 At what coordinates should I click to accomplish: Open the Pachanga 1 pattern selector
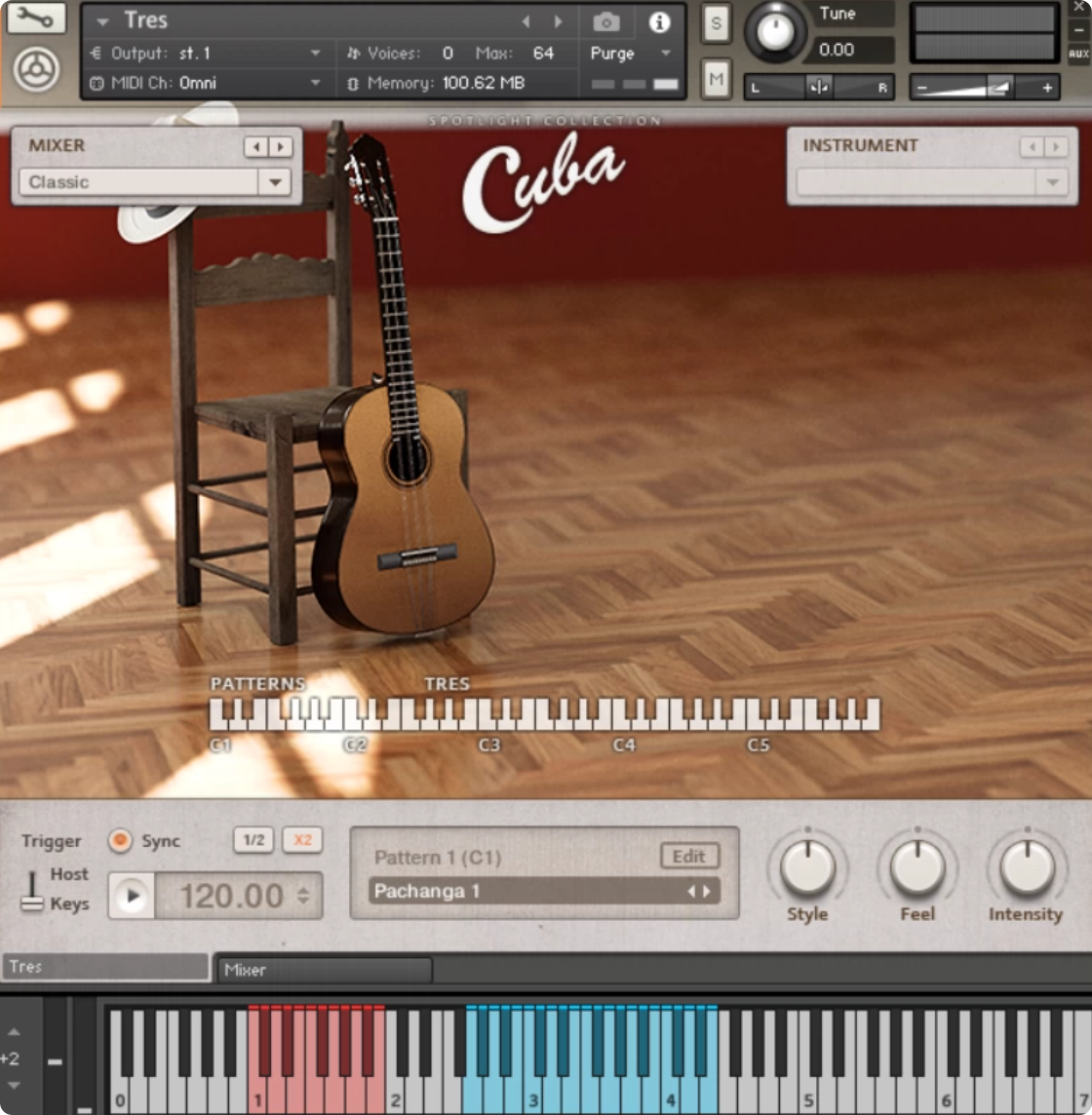(x=544, y=891)
